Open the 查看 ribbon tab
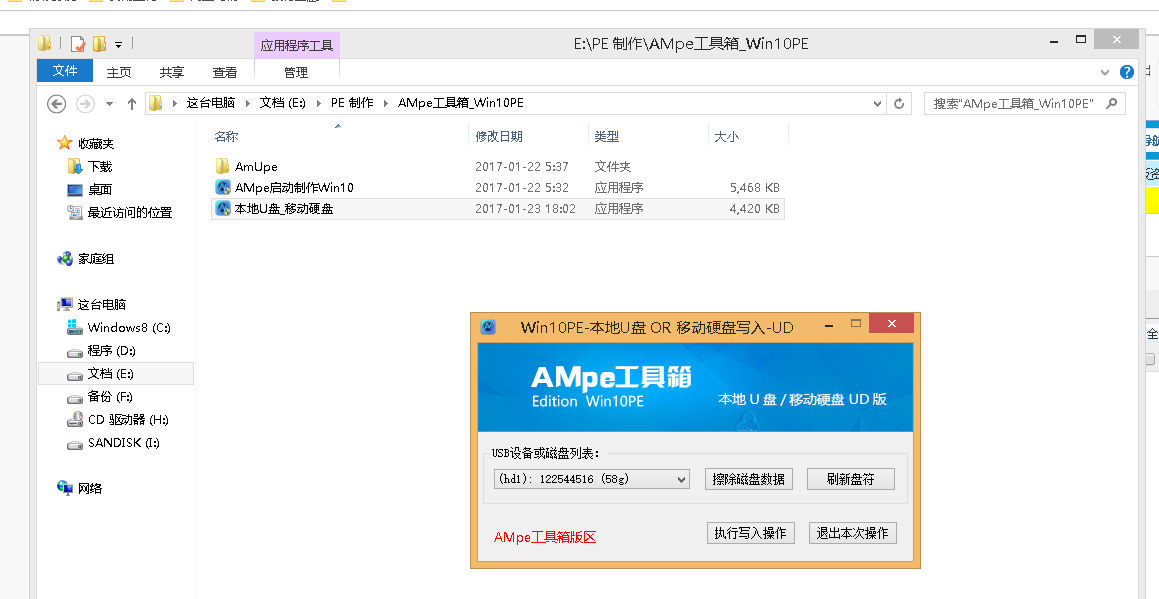The image size is (1159, 599). 225,72
